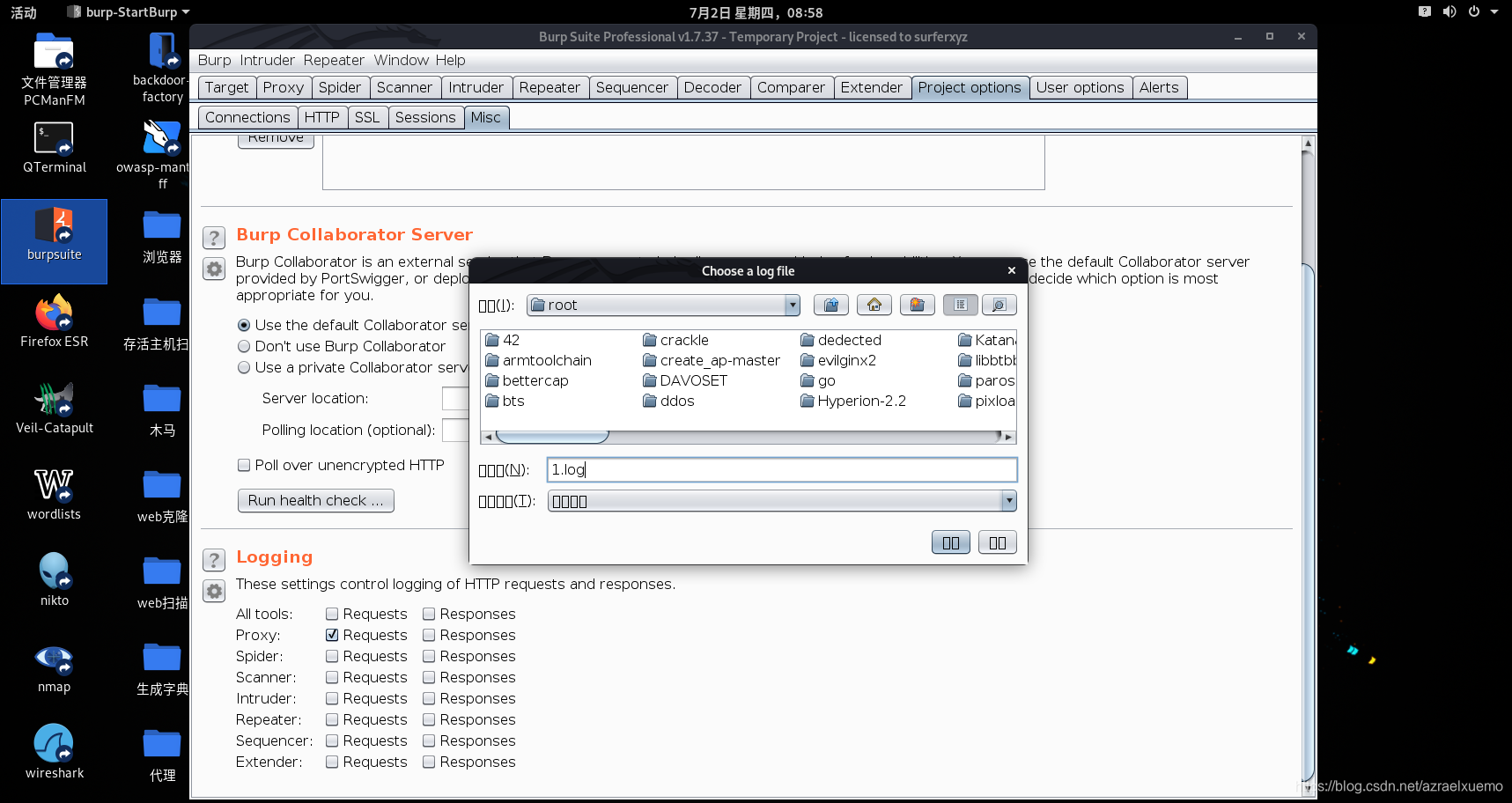
Task: Enable Repeater Requests logging checkbox
Action: (332, 719)
